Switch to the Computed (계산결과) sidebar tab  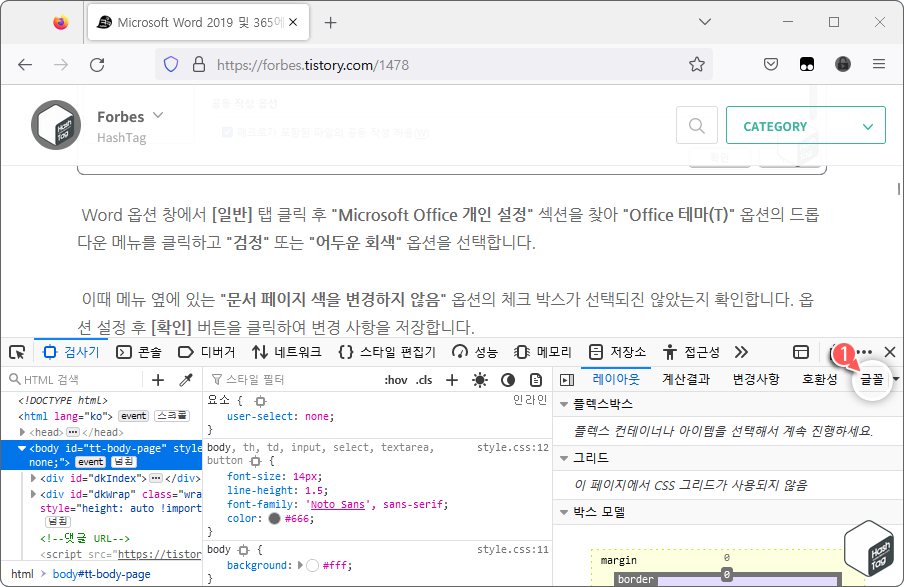click(x=685, y=379)
